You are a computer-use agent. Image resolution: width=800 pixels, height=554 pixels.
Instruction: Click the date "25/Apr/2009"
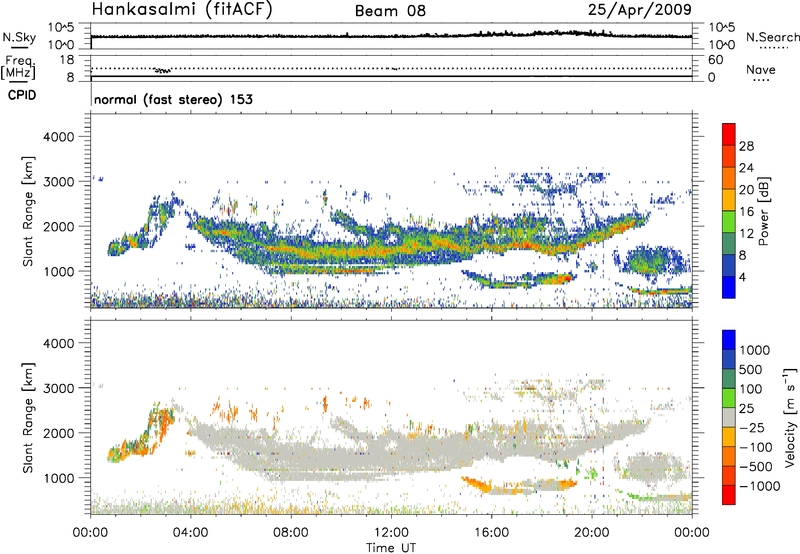pos(640,9)
